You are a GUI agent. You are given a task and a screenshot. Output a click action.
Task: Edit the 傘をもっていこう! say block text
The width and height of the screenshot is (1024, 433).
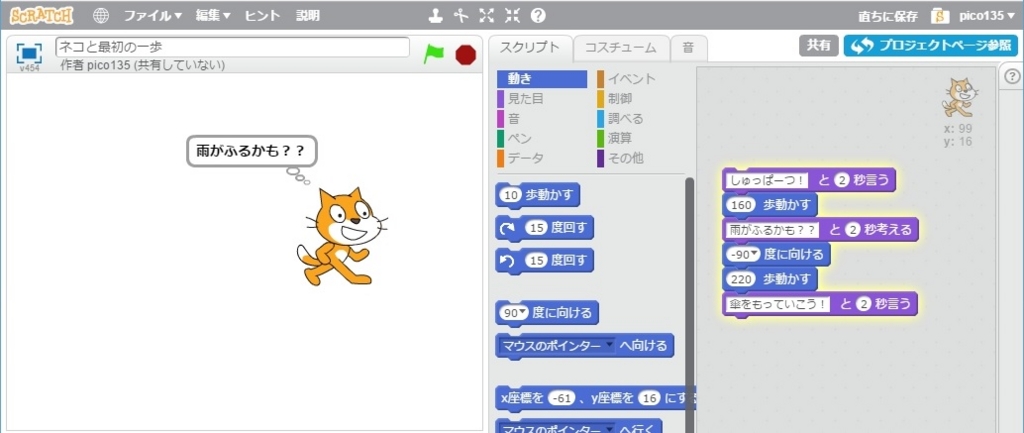point(778,304)
